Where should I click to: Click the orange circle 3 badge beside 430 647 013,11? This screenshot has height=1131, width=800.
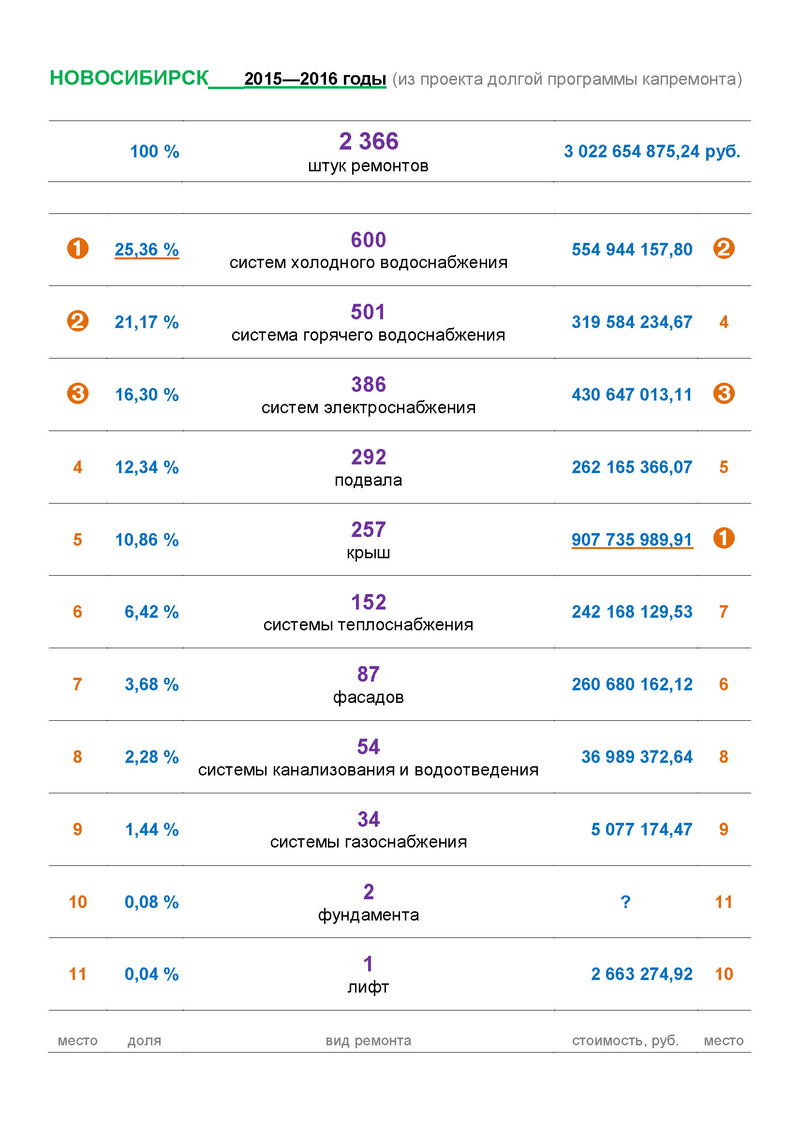pos(724,394)
